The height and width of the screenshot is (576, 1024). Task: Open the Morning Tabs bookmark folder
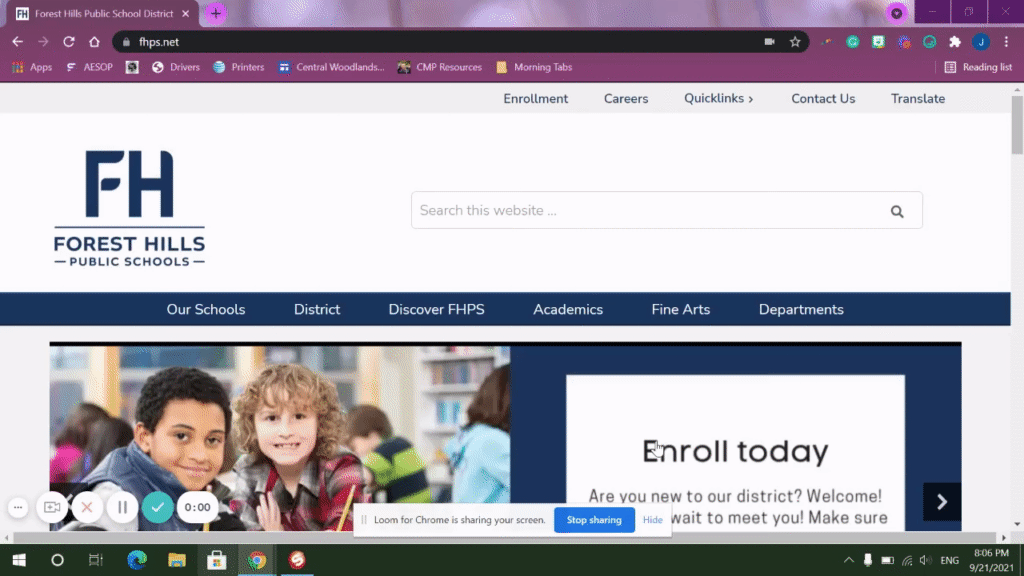534,67
